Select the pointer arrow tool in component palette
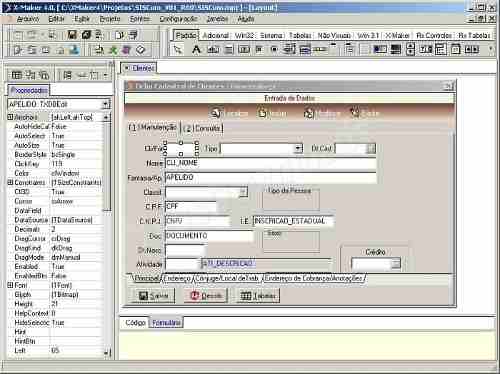This screenshot has width=500, height=374. (178, 50)
